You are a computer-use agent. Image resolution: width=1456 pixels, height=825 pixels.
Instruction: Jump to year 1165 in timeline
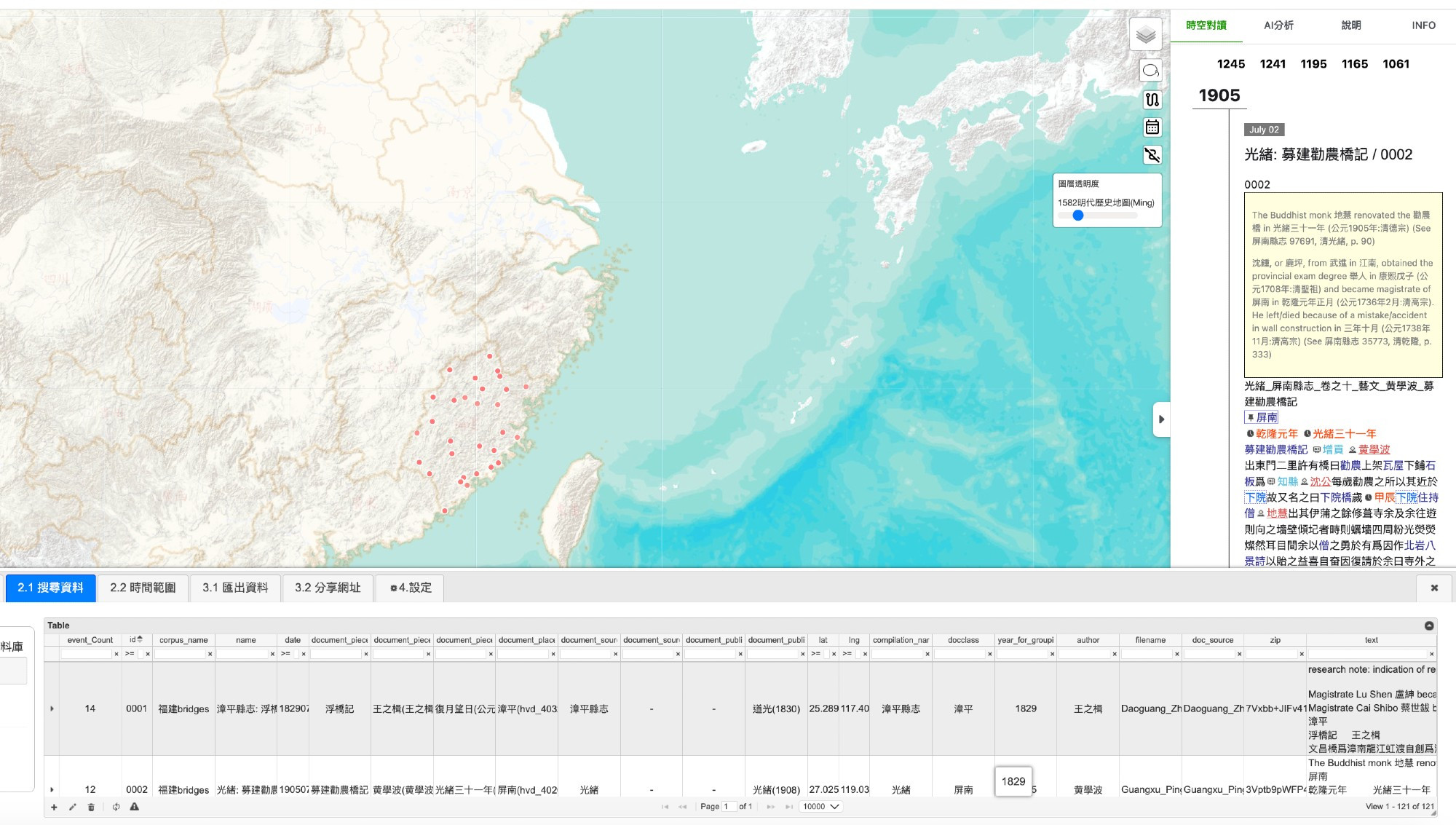tap(1355, 64)
